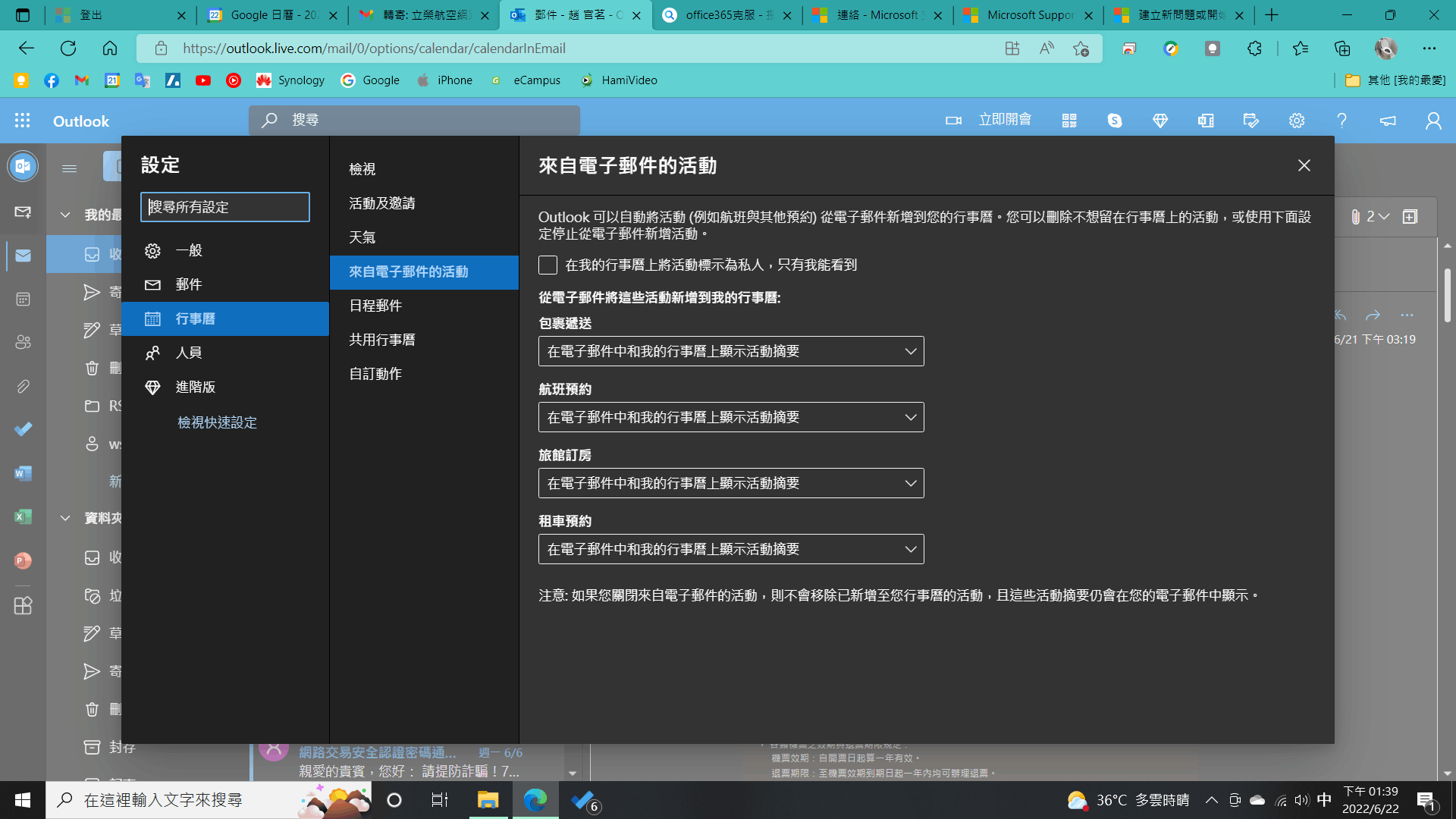Viewport: 1456px width, 819px height.
Task: Open the 旅館訂房 dropdown
Action: pyautogui.click(x=730, y=483)
